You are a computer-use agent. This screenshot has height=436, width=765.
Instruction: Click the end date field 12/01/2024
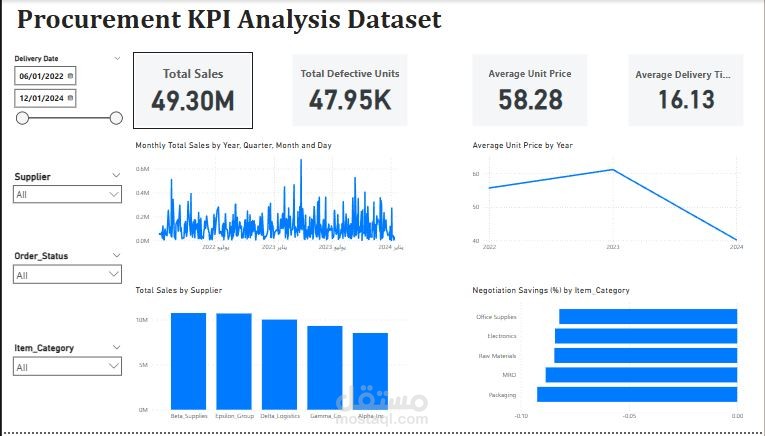[x=45, y=98]
